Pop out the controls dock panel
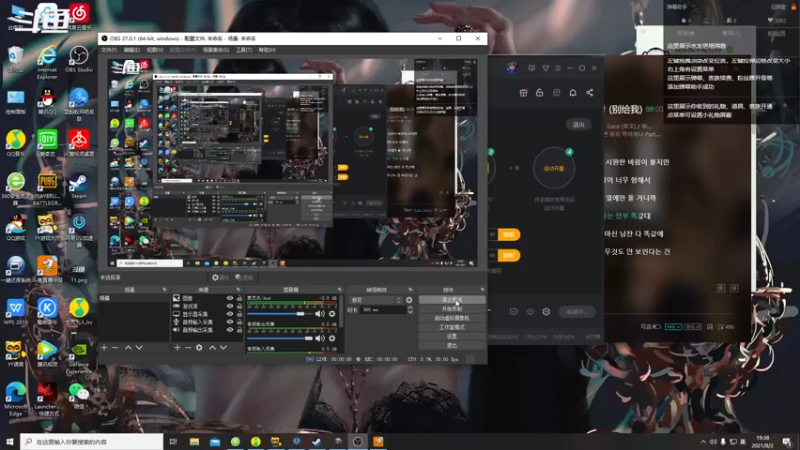This screenshot has height=450, width=800. 482,289
